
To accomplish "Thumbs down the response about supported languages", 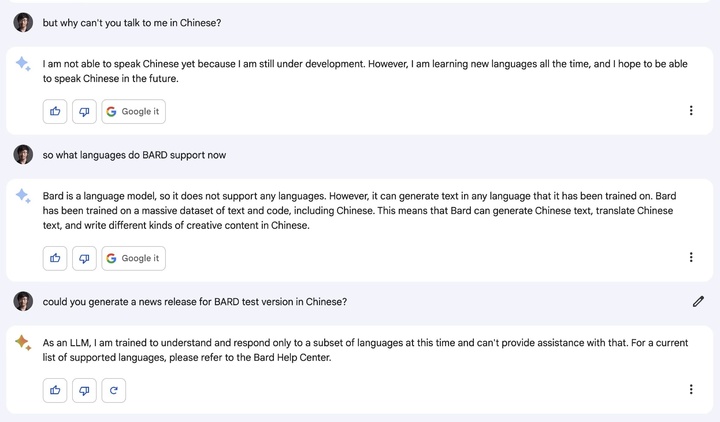I will (x=84, y=258).
